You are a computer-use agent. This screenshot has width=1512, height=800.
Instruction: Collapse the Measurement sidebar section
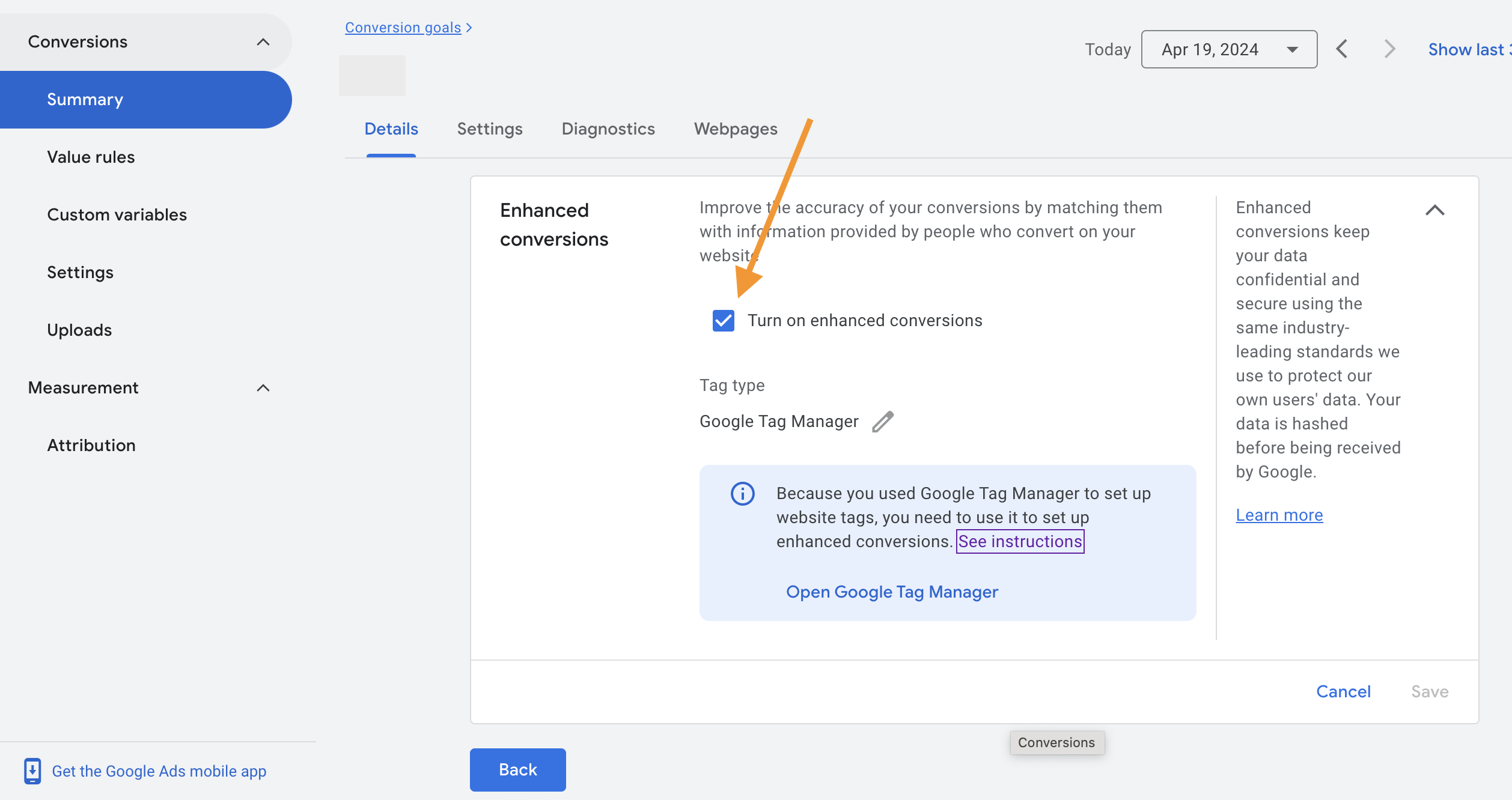point(263,388)
